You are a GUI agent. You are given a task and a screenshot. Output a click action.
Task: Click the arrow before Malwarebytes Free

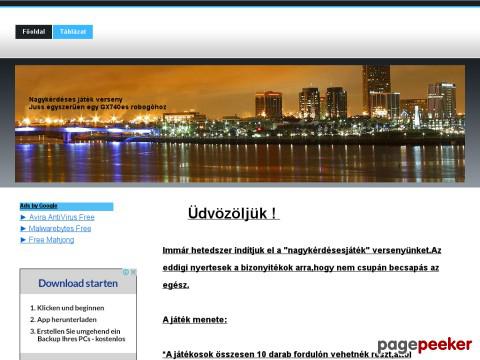23,229
